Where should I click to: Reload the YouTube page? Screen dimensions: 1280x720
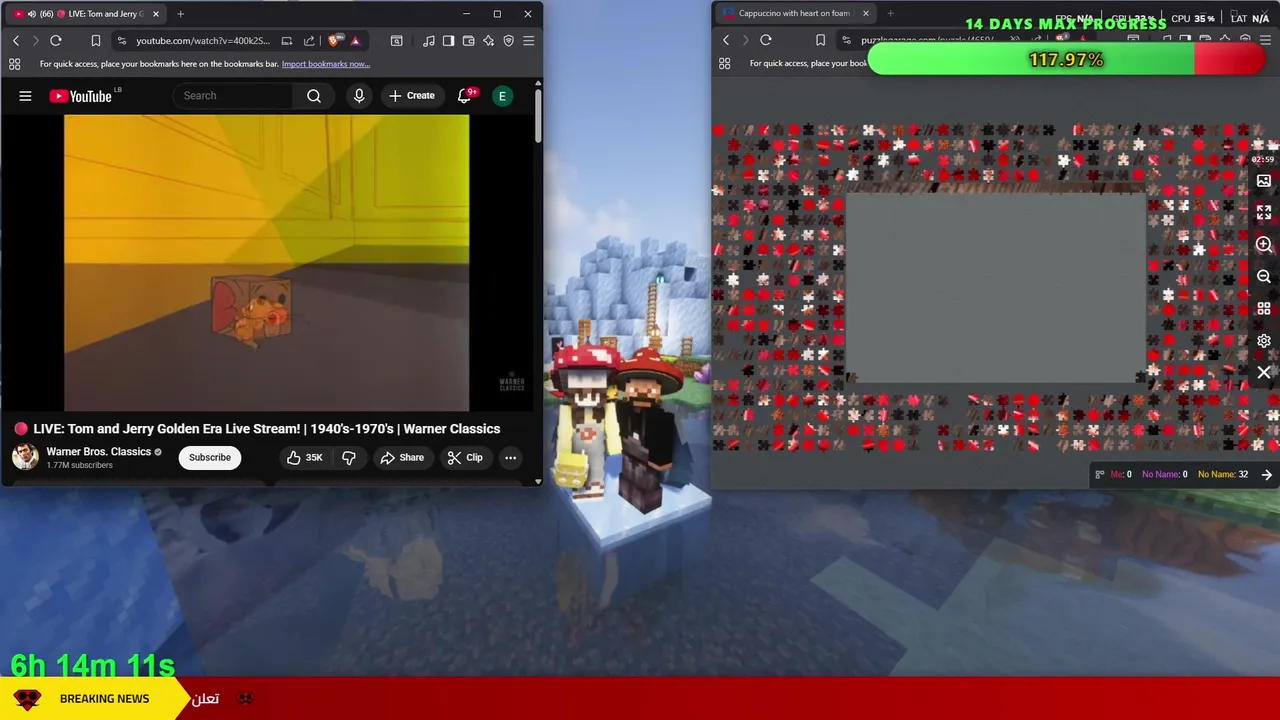(x=56, y=41)
